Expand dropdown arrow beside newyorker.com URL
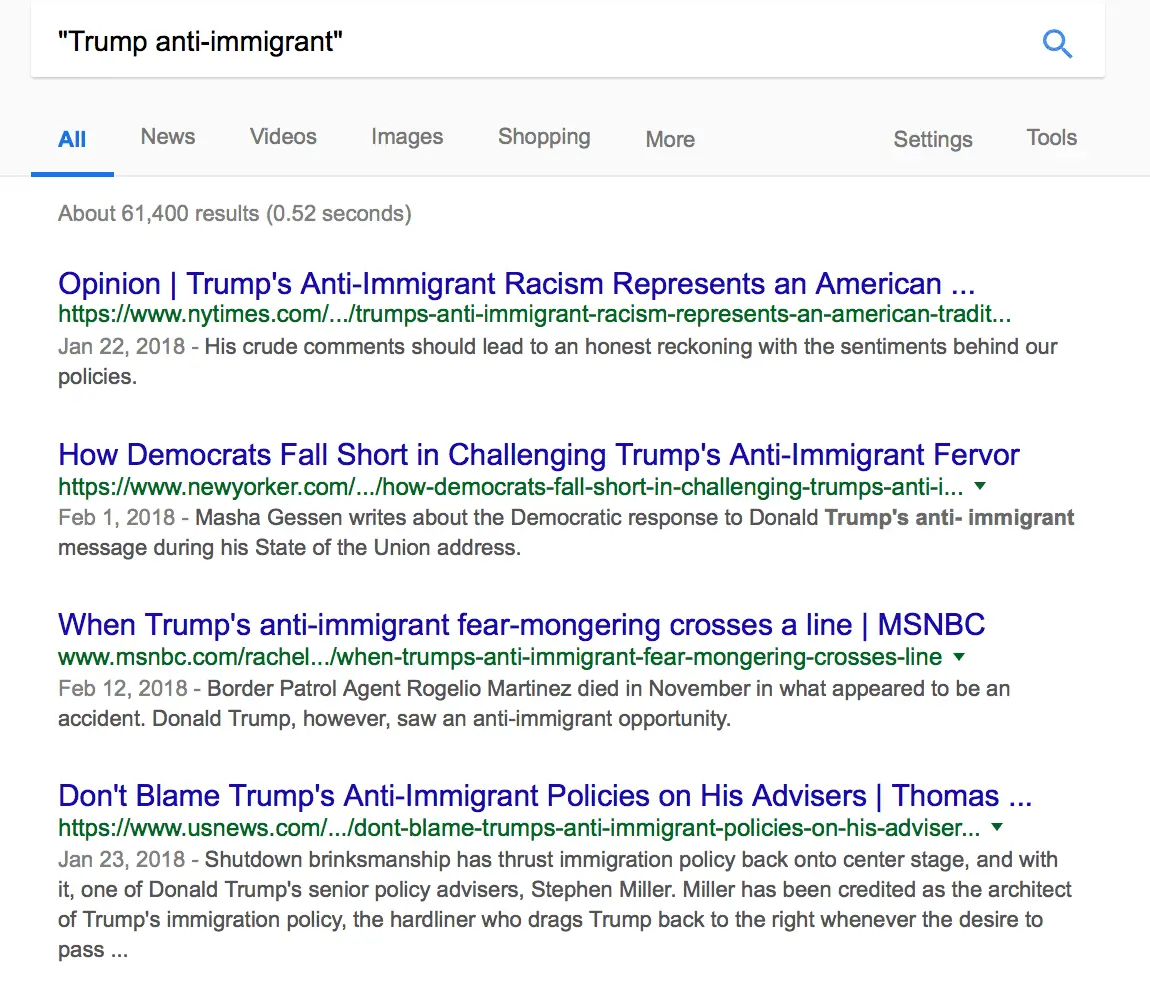 tap(980, 486)
